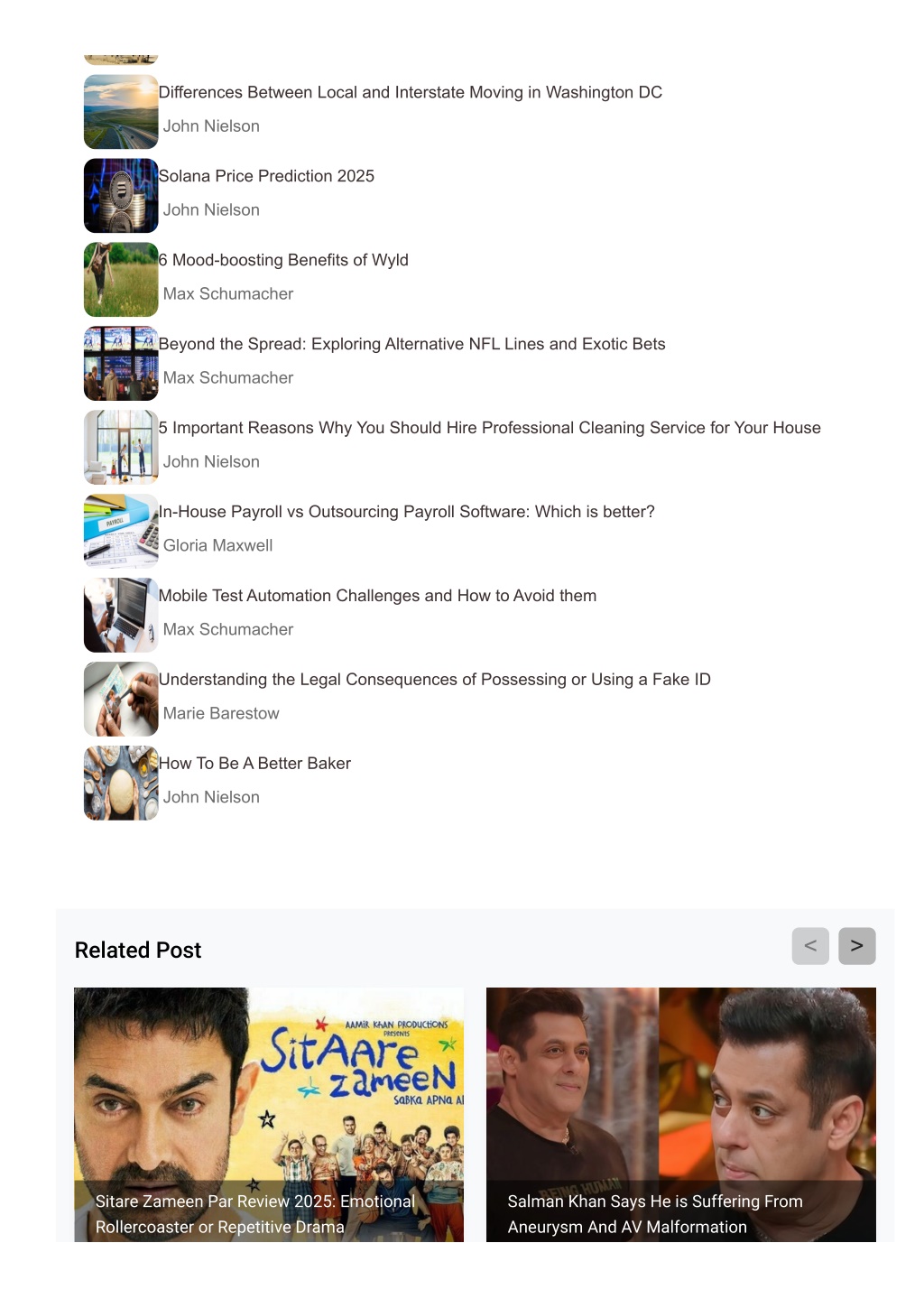Screen dimensions: 924x1308
Task: Open the In-House Payroll vs Outsourcing article
Action: [407, 512]
